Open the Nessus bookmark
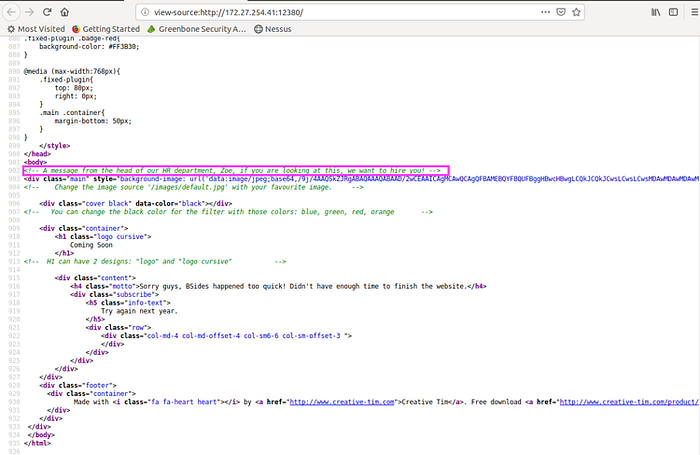This screenshot has height=455, width=700. (x=272, y=29)
